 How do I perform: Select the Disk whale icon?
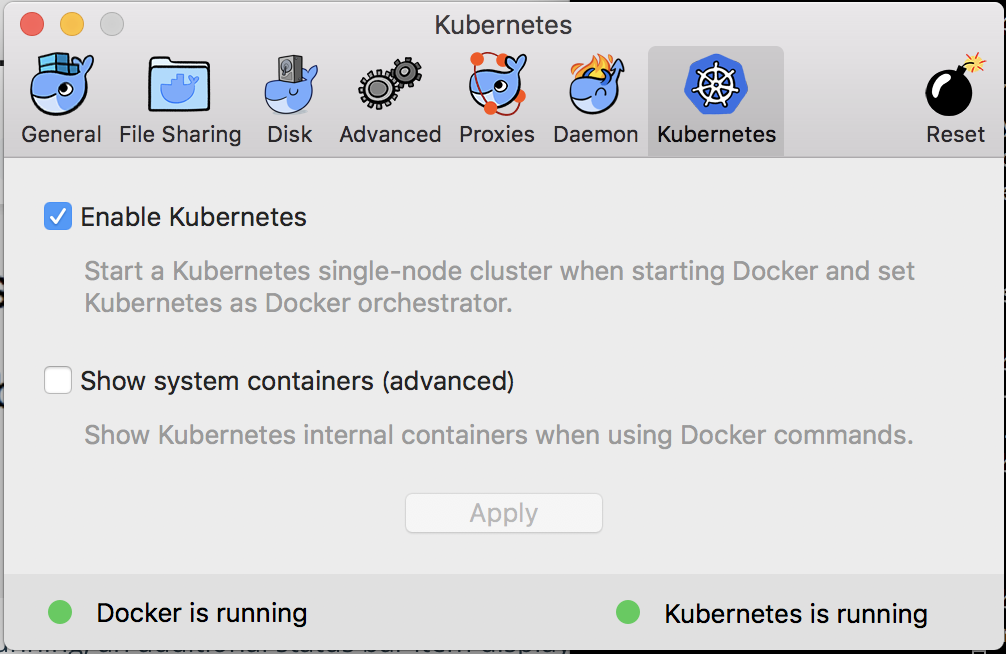tap(290, 86)
